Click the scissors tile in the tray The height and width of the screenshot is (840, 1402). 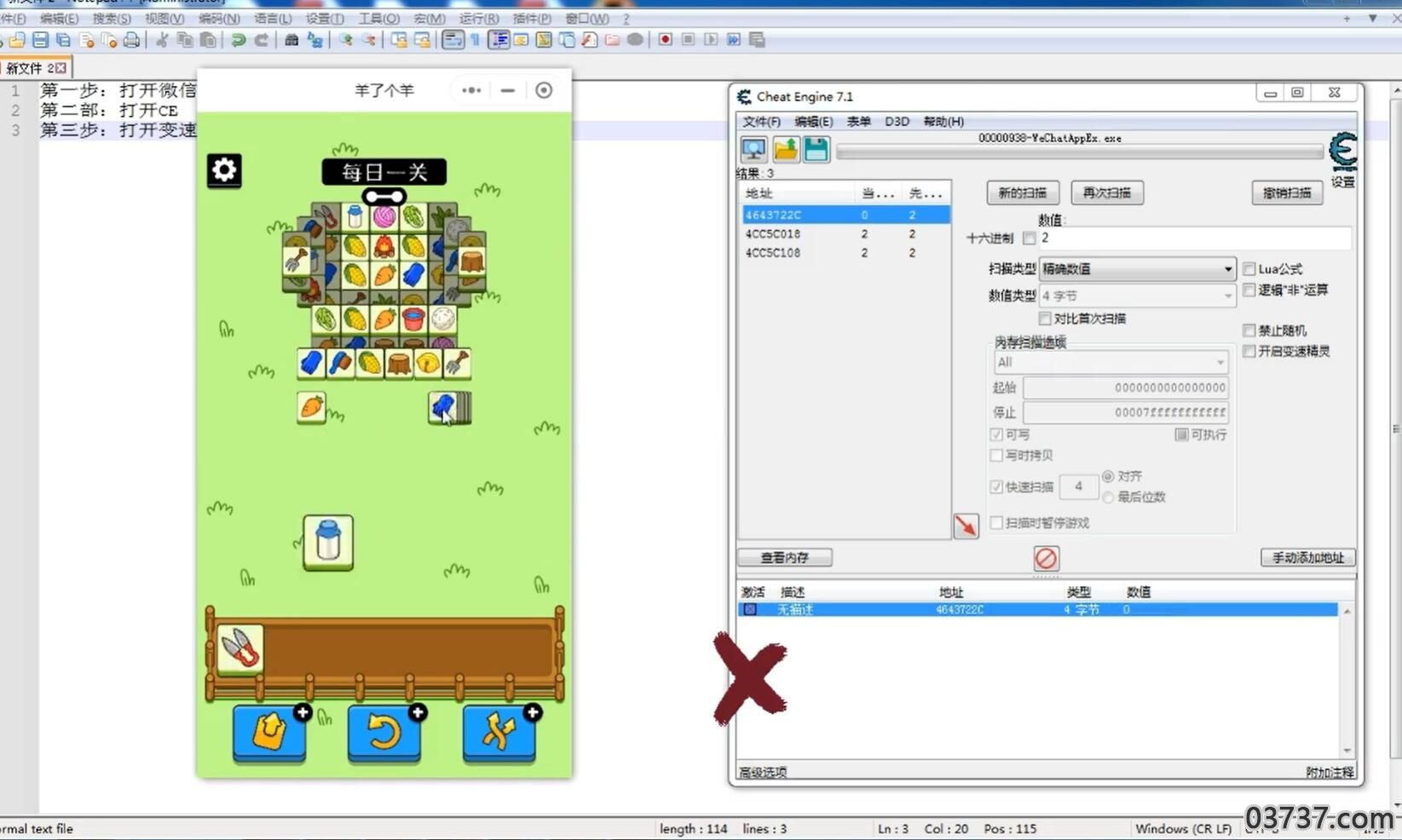(240, 649)
